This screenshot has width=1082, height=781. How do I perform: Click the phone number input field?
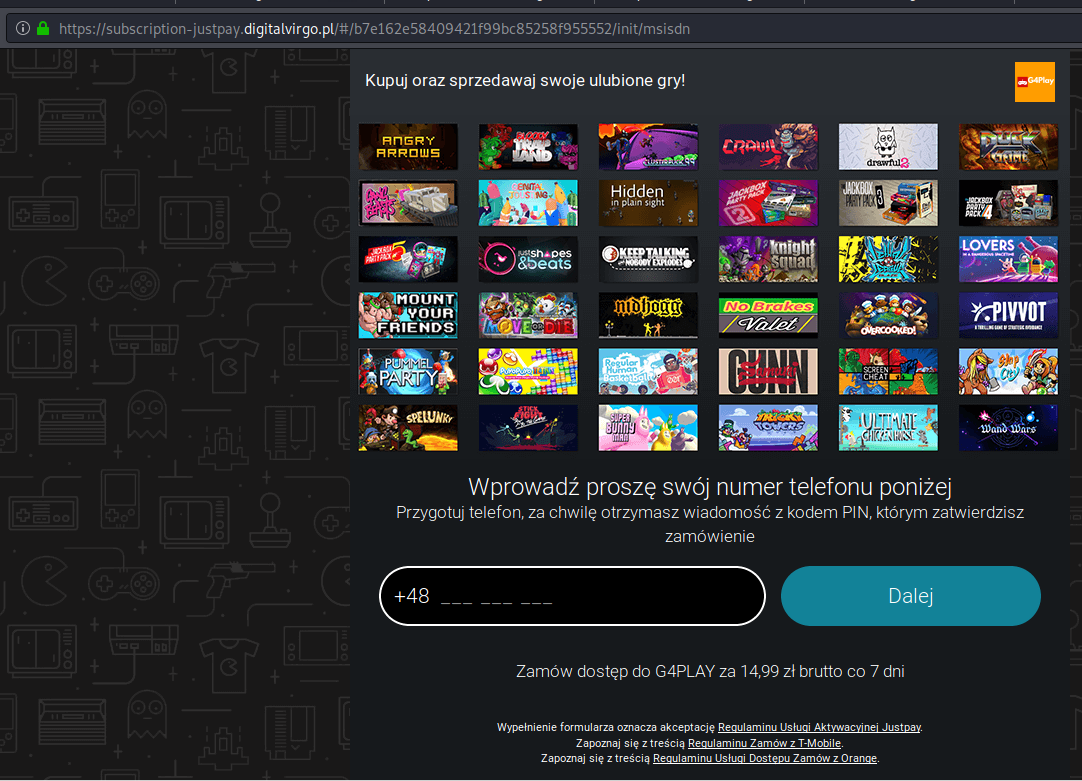pyautogui.click(x=572, y=596)
